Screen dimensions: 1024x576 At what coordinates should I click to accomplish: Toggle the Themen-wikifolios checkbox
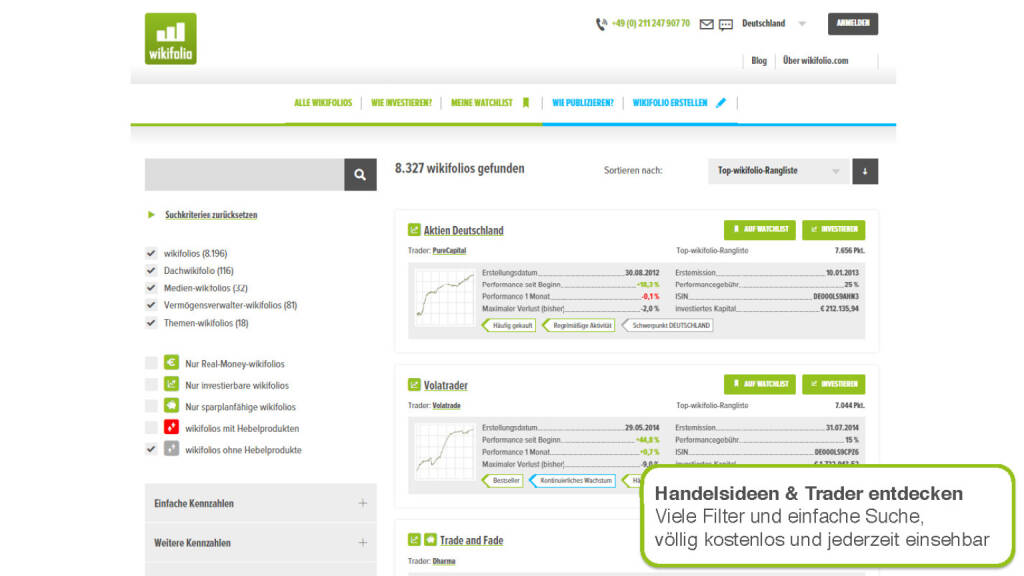click(151, 323)
